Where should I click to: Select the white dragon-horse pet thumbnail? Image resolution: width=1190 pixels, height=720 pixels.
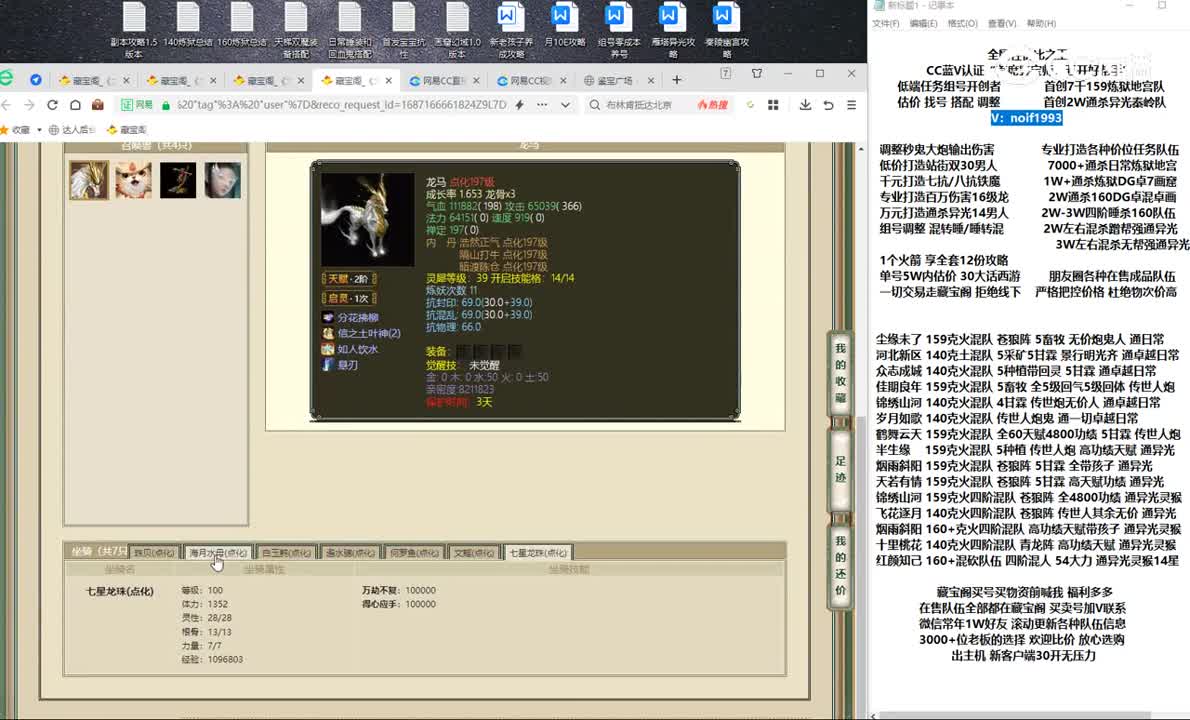(x=89, y=180)
